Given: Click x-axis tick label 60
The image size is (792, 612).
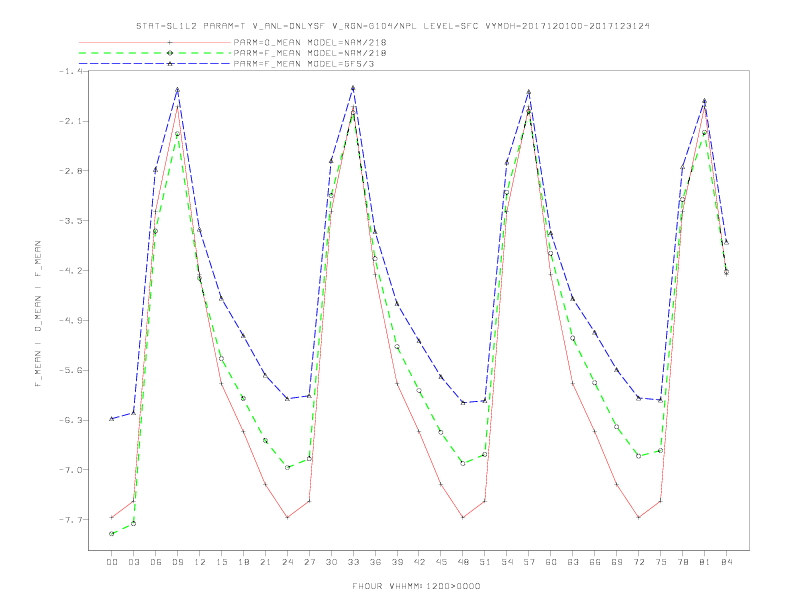Looking at the screenshot, I should click(x=551, y=562).
